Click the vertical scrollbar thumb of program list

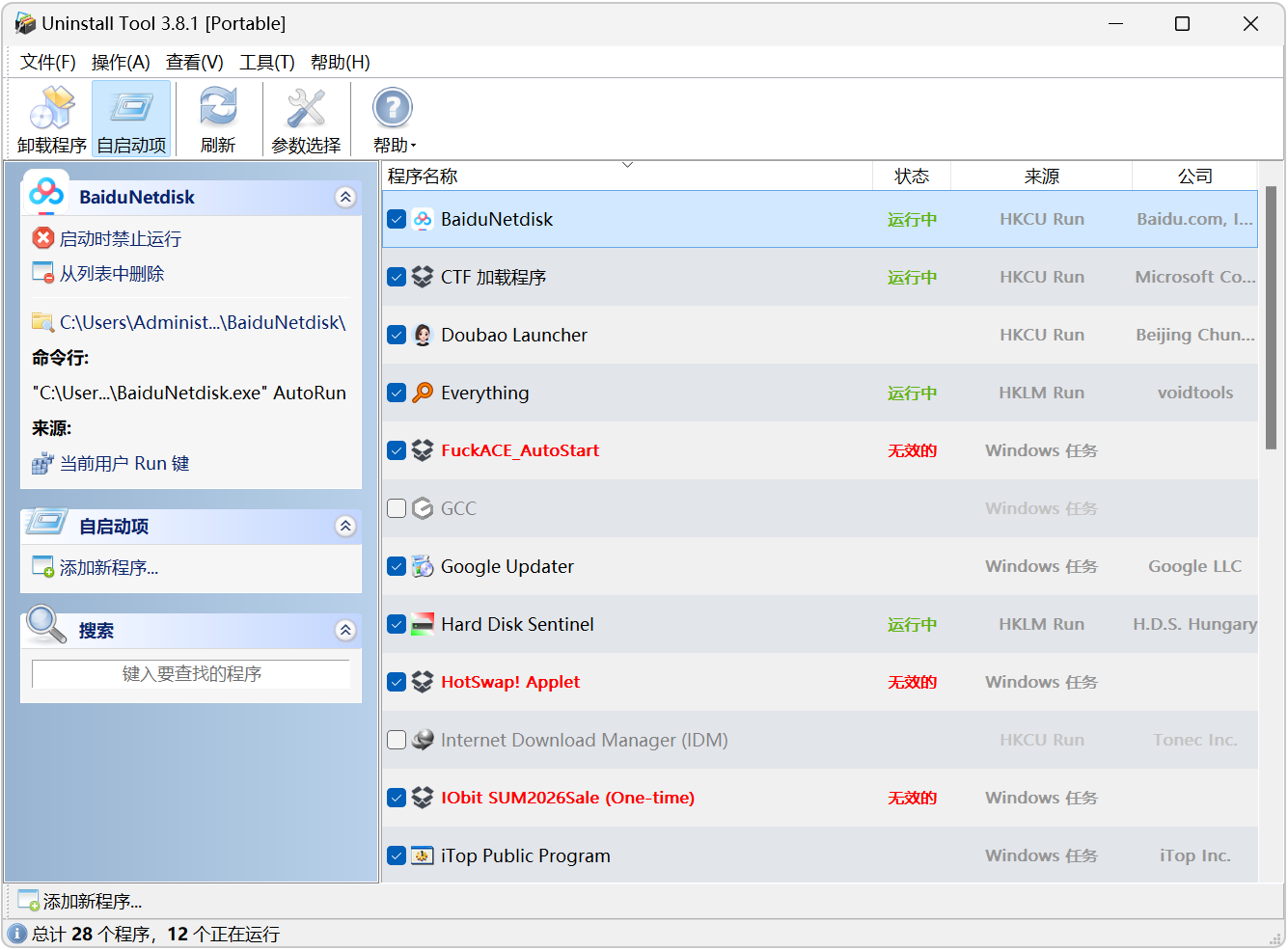click(x=1271, y=318)
